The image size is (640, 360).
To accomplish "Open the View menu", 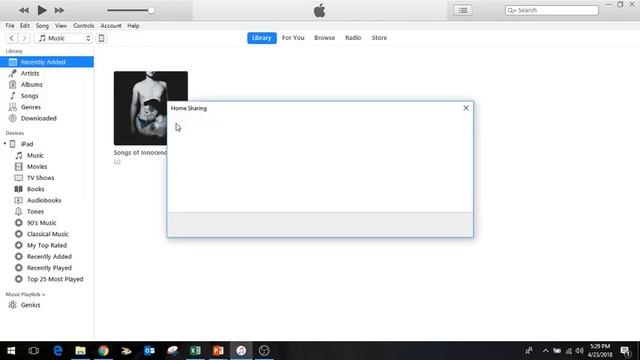I will [61, 26].
